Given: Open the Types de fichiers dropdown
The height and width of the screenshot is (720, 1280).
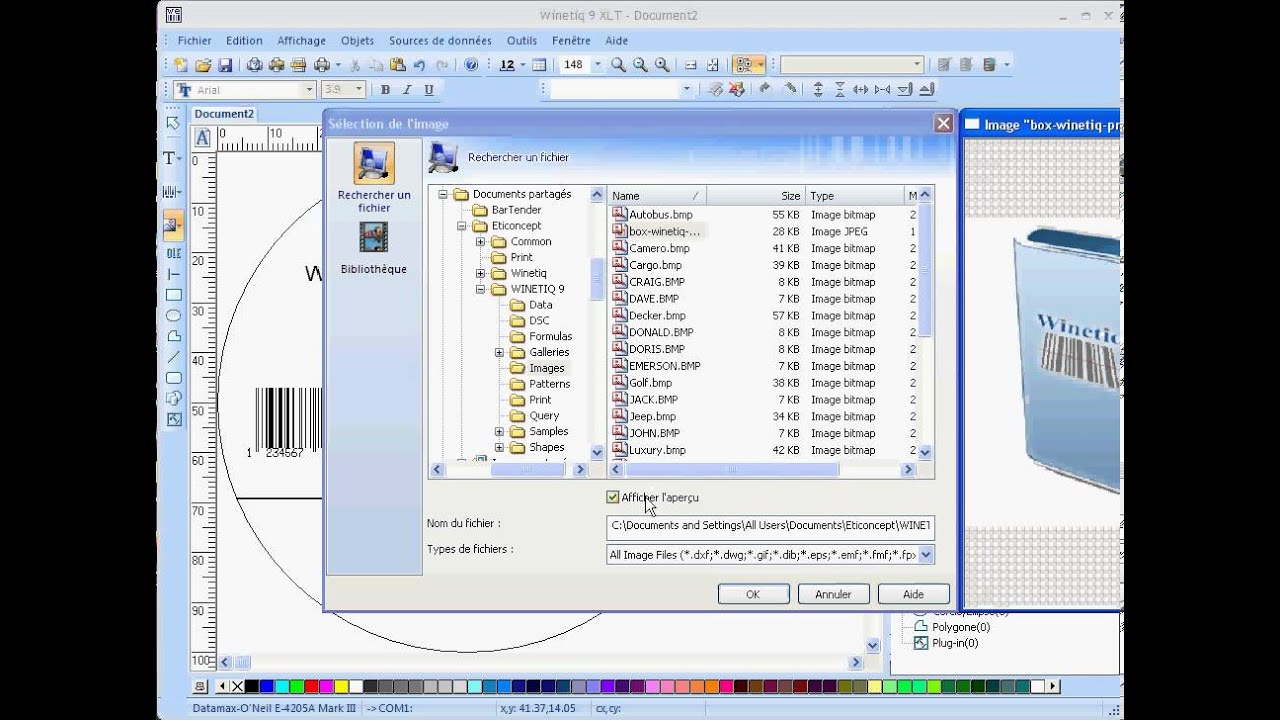Looking at the screenshot, I should tap(926, 554).
